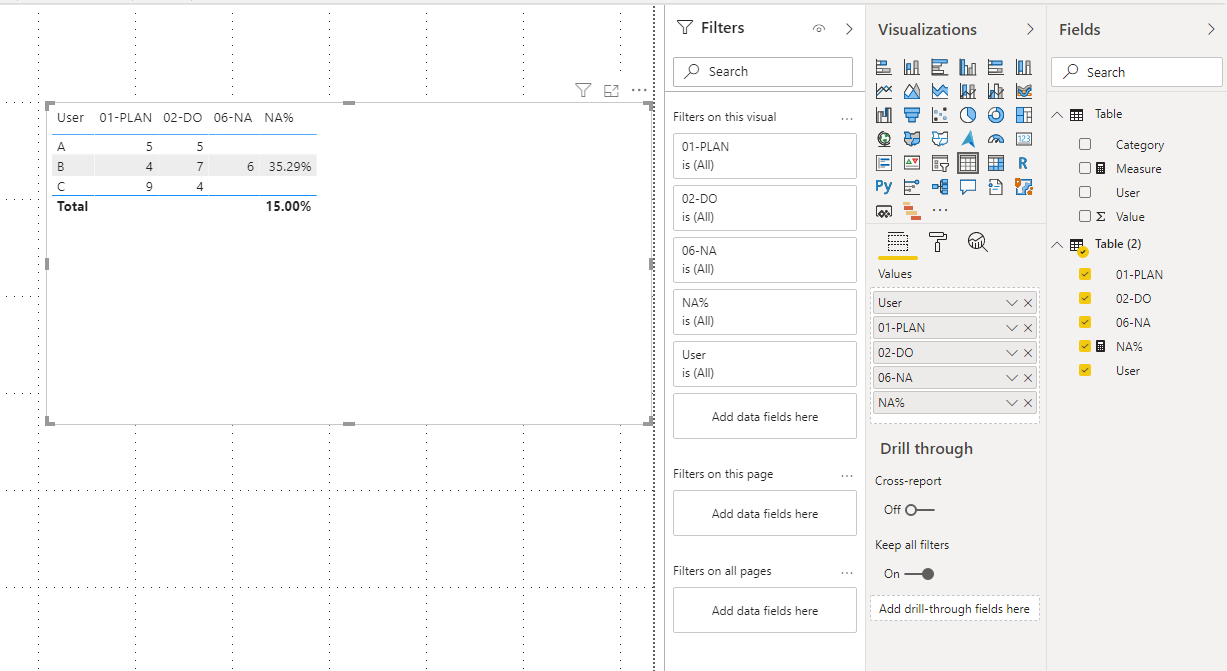This screenshot has width=1227, height=671.
Task: Click Add drill-through fields here box
Action: point(955,608)
